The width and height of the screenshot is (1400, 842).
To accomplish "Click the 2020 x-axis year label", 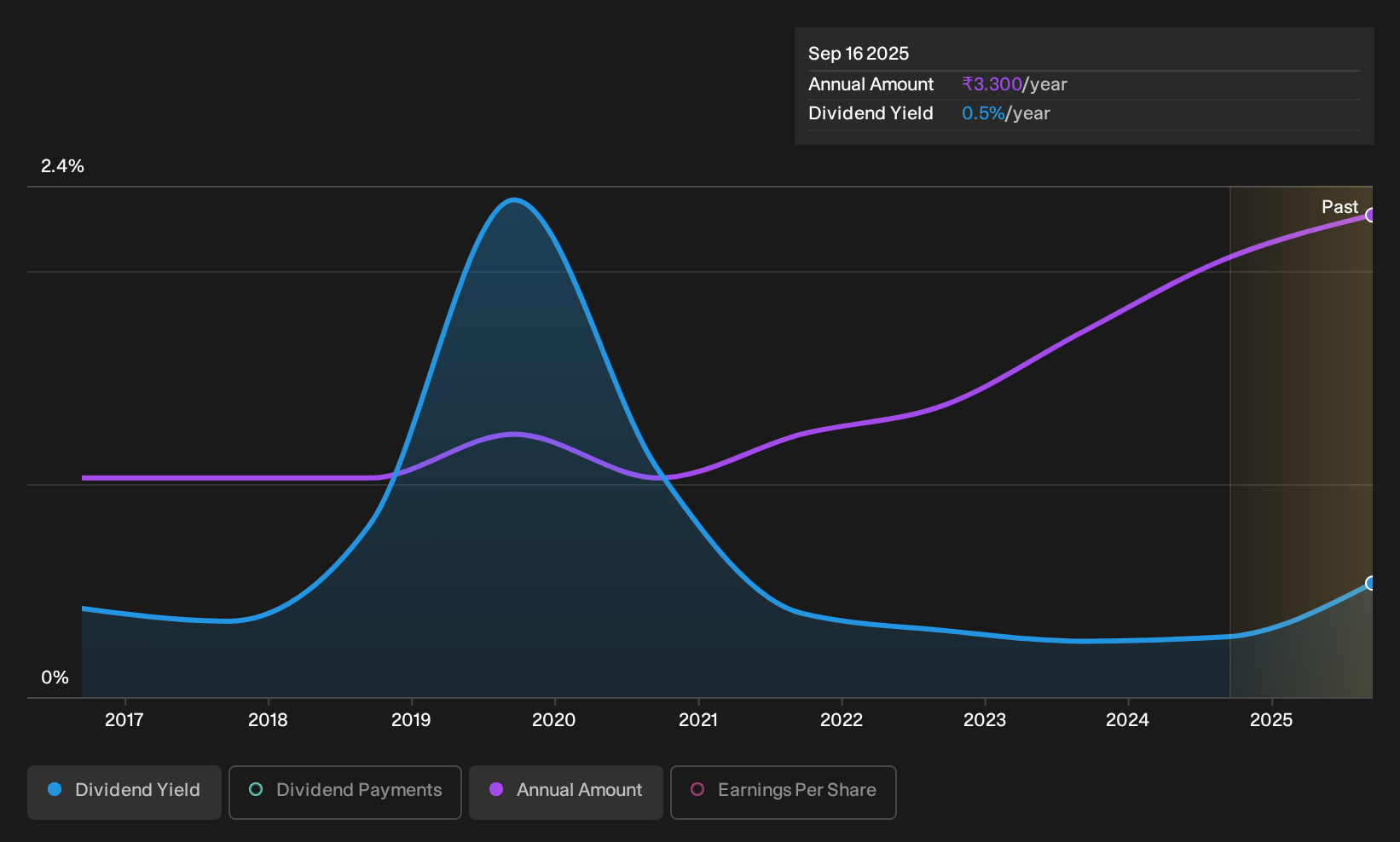I will [x=554, y=720].
